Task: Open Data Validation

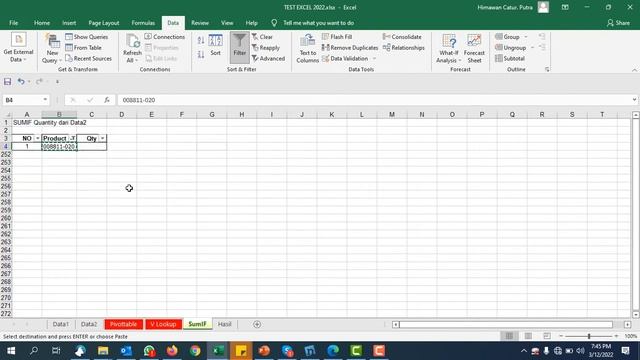Action: [345, 58]
